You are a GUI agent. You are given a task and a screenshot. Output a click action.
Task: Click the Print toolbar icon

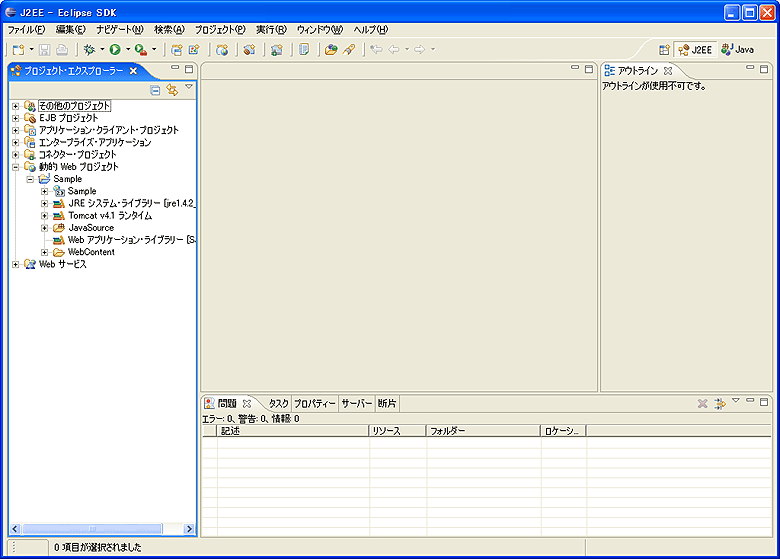[x=62, y=49]
